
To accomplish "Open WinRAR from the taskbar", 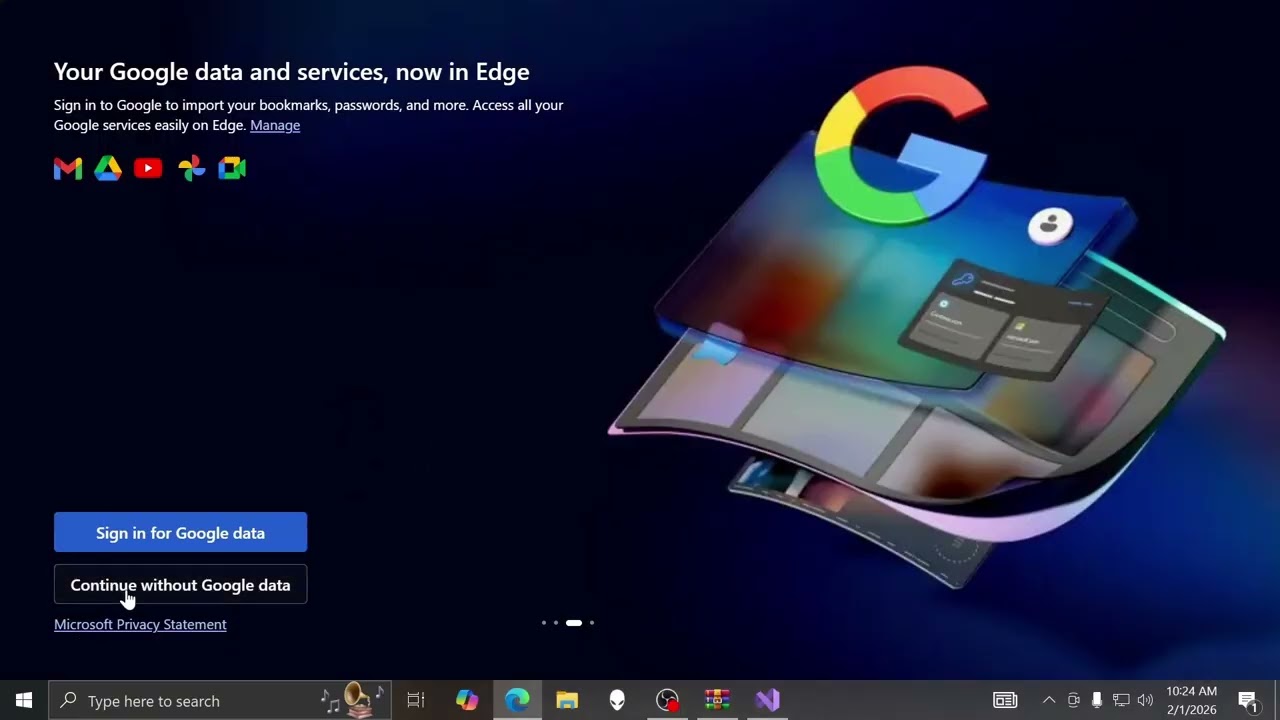I will pos(717,701).
